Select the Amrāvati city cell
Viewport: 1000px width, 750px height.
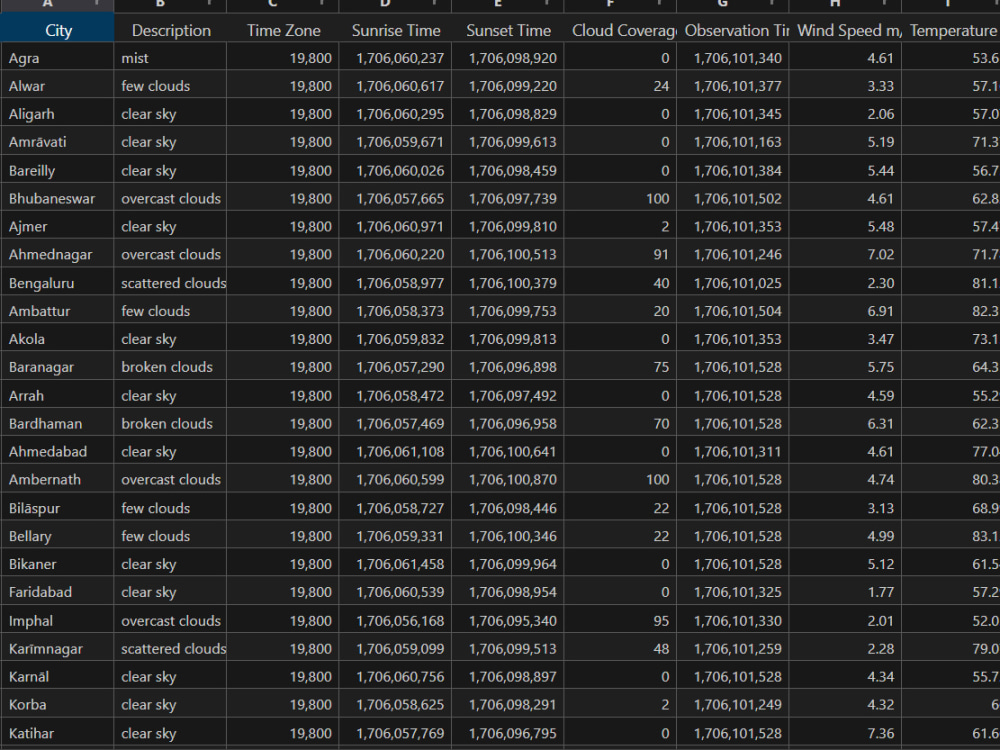click(x=57, y=142)
